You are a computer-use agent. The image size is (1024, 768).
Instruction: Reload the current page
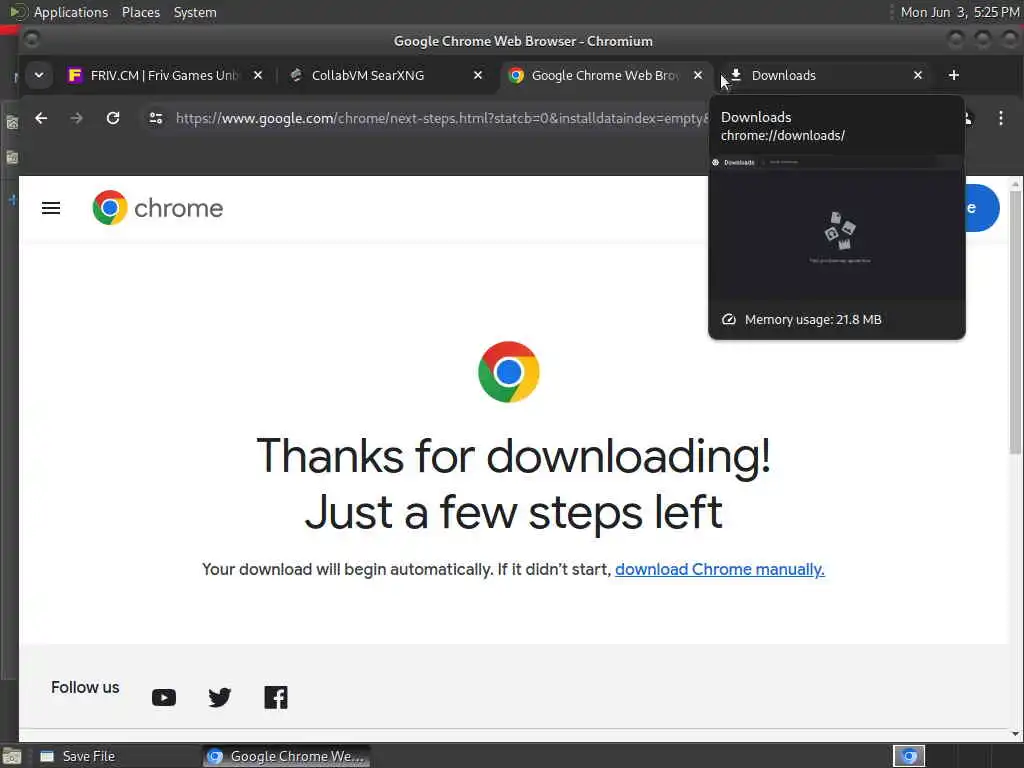113,118
